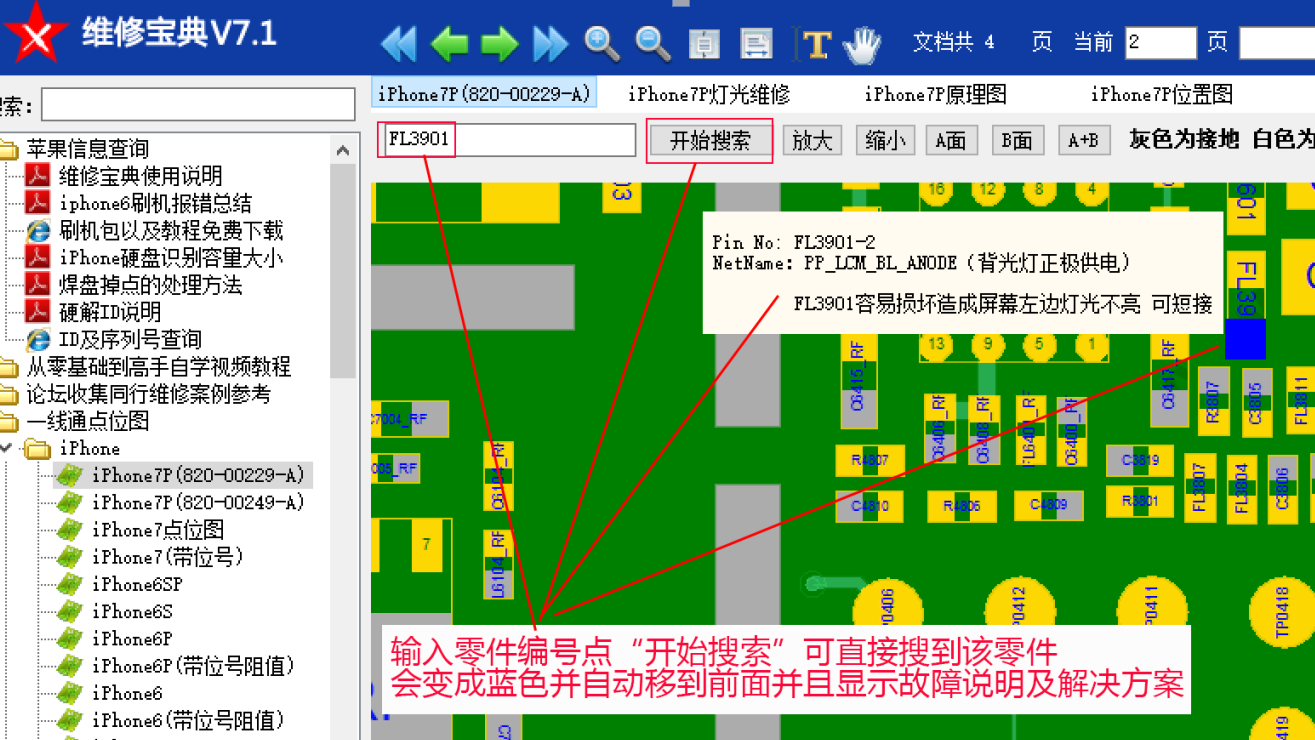Click the zoom-in magnifier icon
Viewport: 1315px width, 740px height.
[602, 43]
